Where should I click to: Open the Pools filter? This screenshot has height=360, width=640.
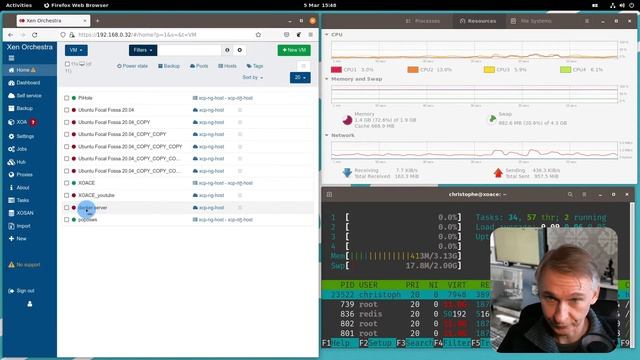199,66
